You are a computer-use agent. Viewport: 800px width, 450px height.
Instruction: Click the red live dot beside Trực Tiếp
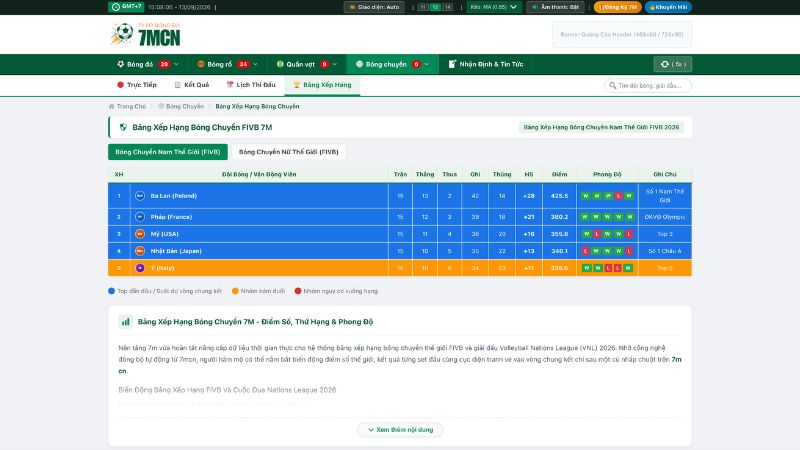point(120,85)
